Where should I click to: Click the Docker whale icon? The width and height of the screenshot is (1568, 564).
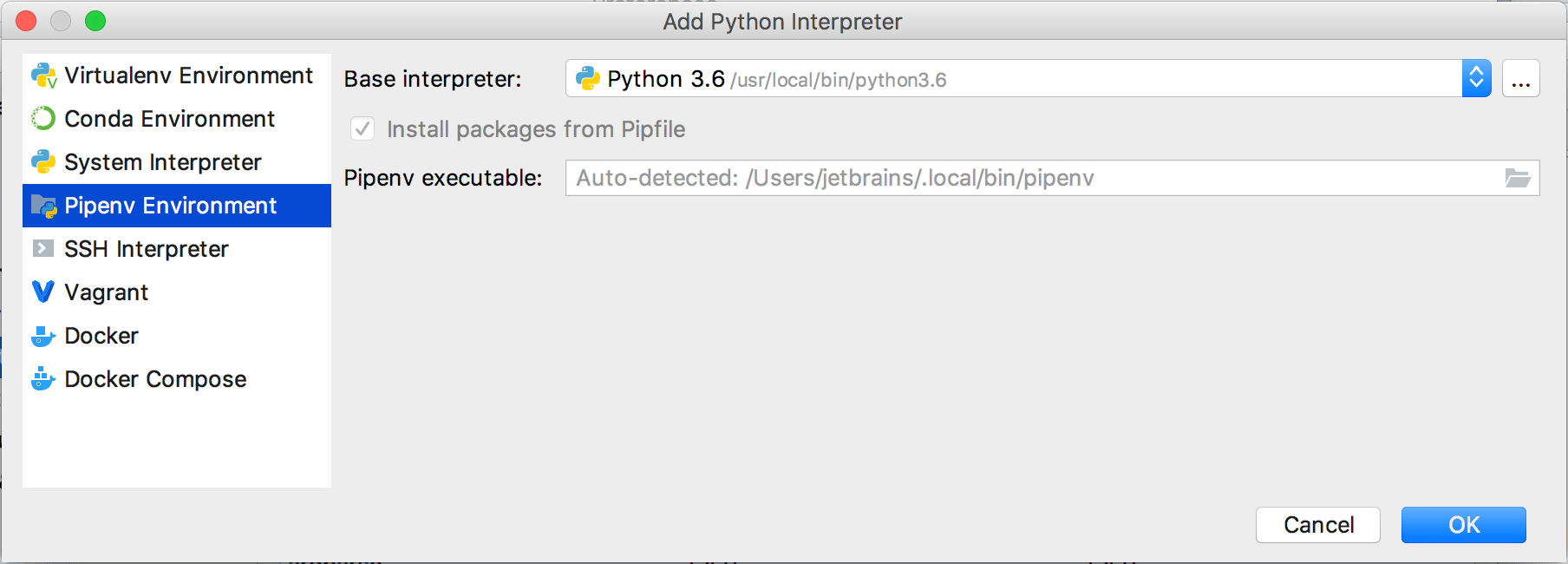[43, 336]
